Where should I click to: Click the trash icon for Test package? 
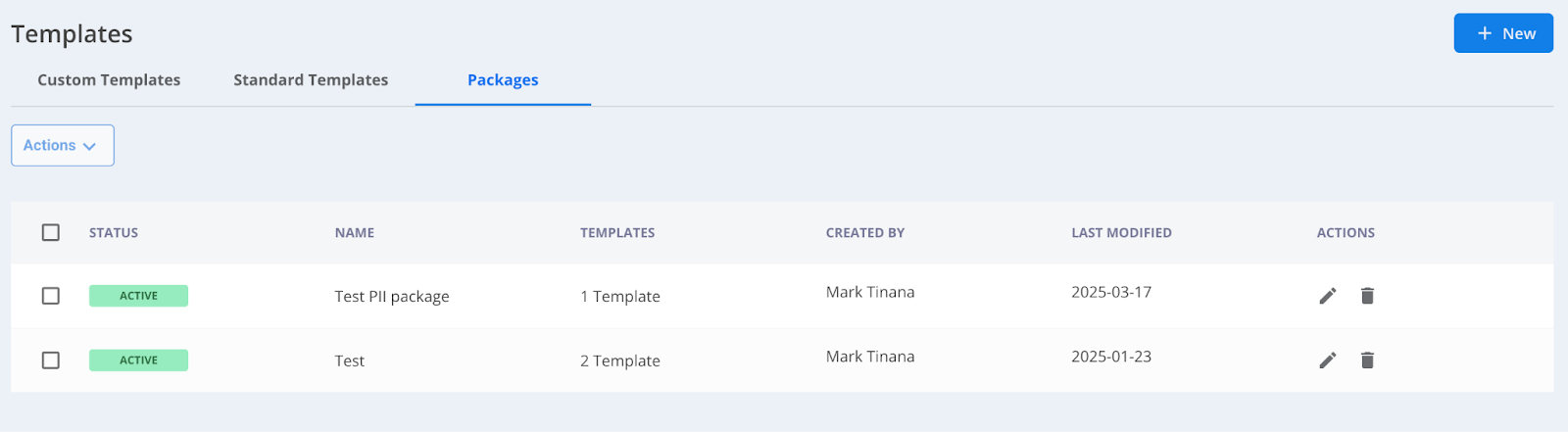pyautogui.click(x=1367, y=360)
